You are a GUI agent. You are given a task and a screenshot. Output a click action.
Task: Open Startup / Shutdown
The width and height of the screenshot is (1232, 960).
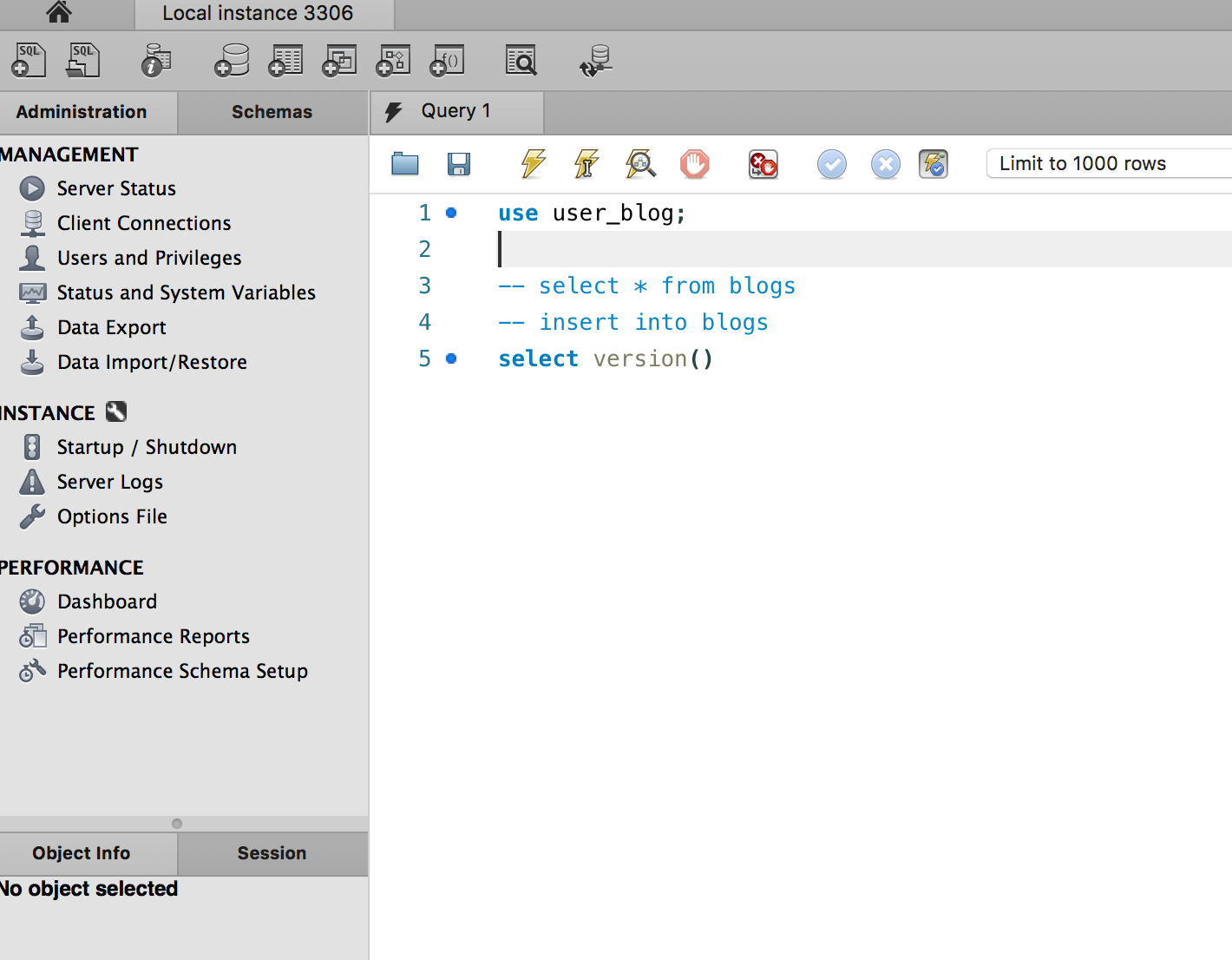(x=147, y=447)
